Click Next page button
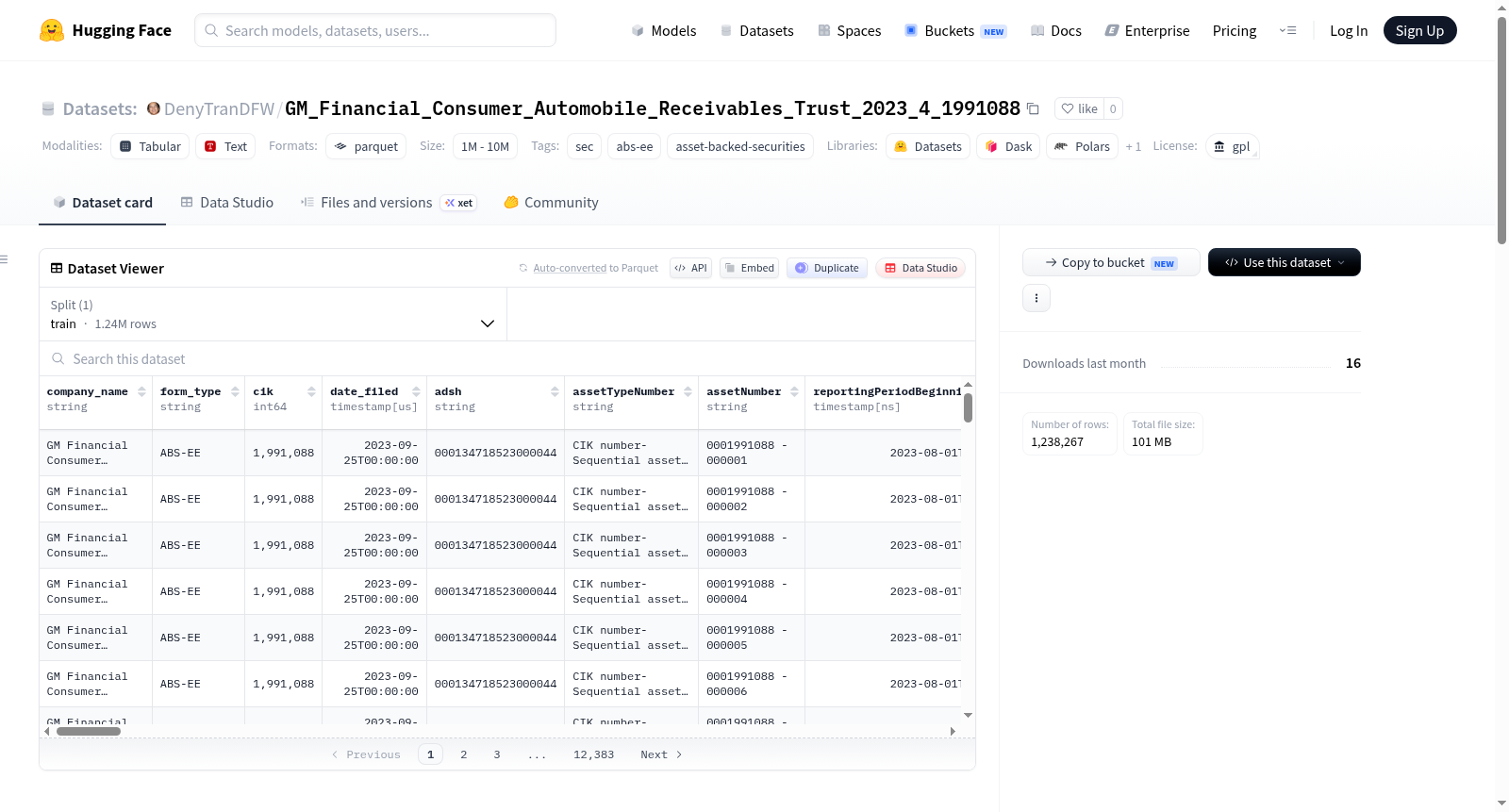The image size is (1509, 812). pyautogui.click(x=660, y=754)
